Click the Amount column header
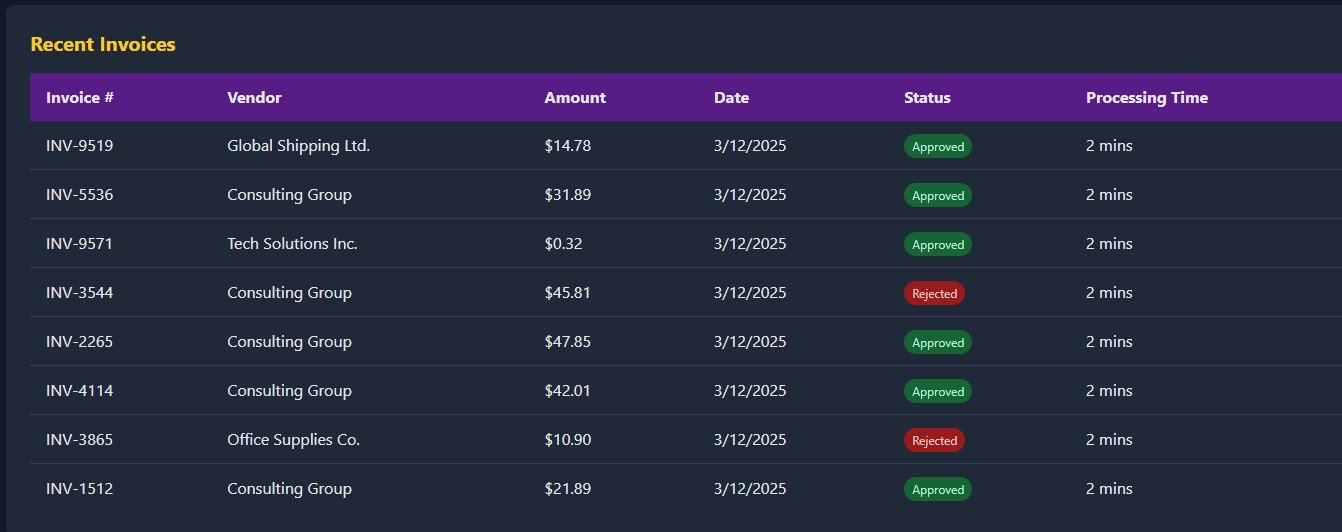Image resolution: width=1342 pixels, height=532 pixels. click(575, 98)
